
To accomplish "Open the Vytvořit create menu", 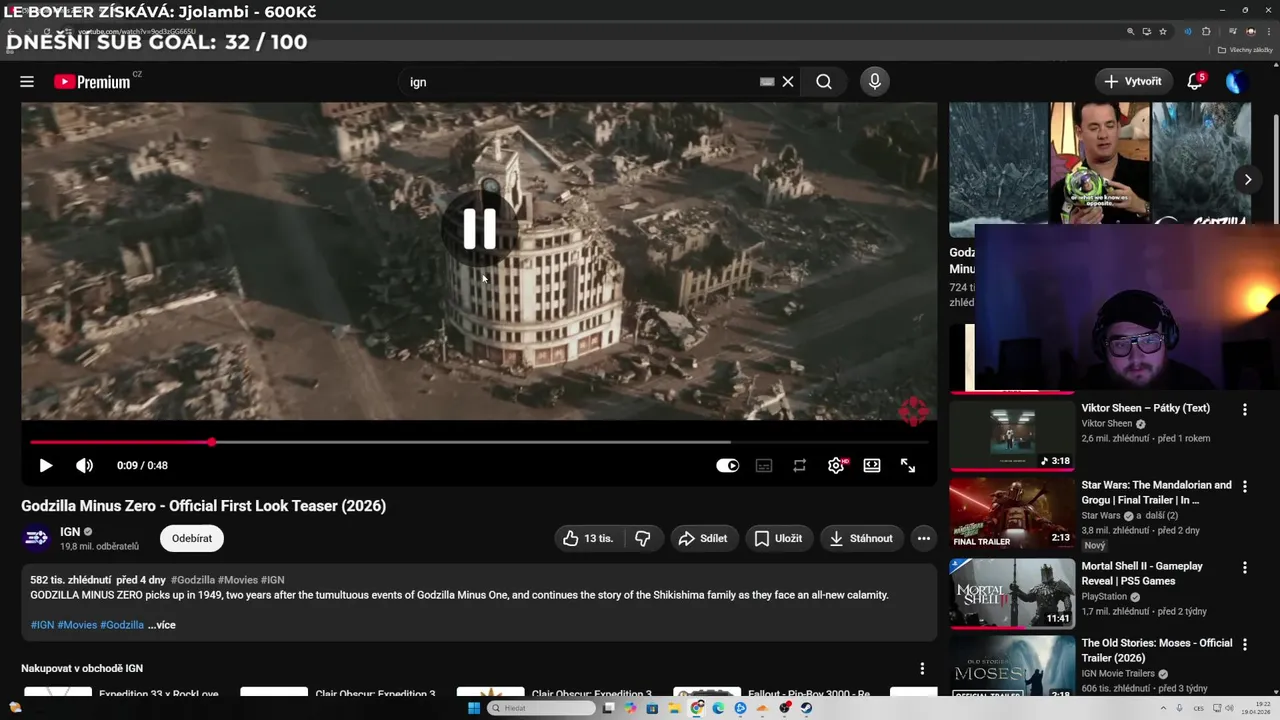I will [1134, 82].
